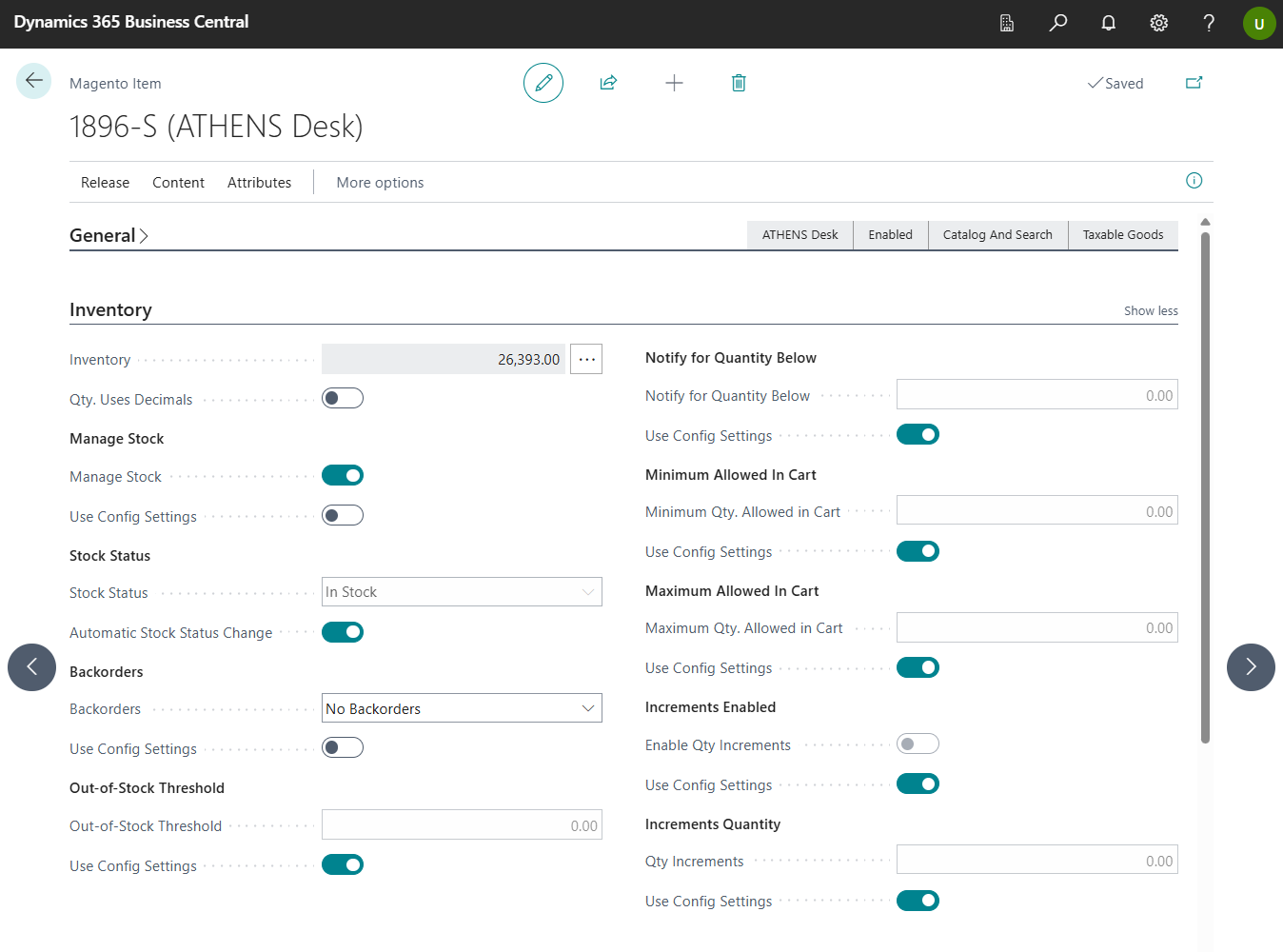The image size is (1283, 952).
Task: Open the Inventory ellipsis lookup button
Action: click(x=586, y=359)
